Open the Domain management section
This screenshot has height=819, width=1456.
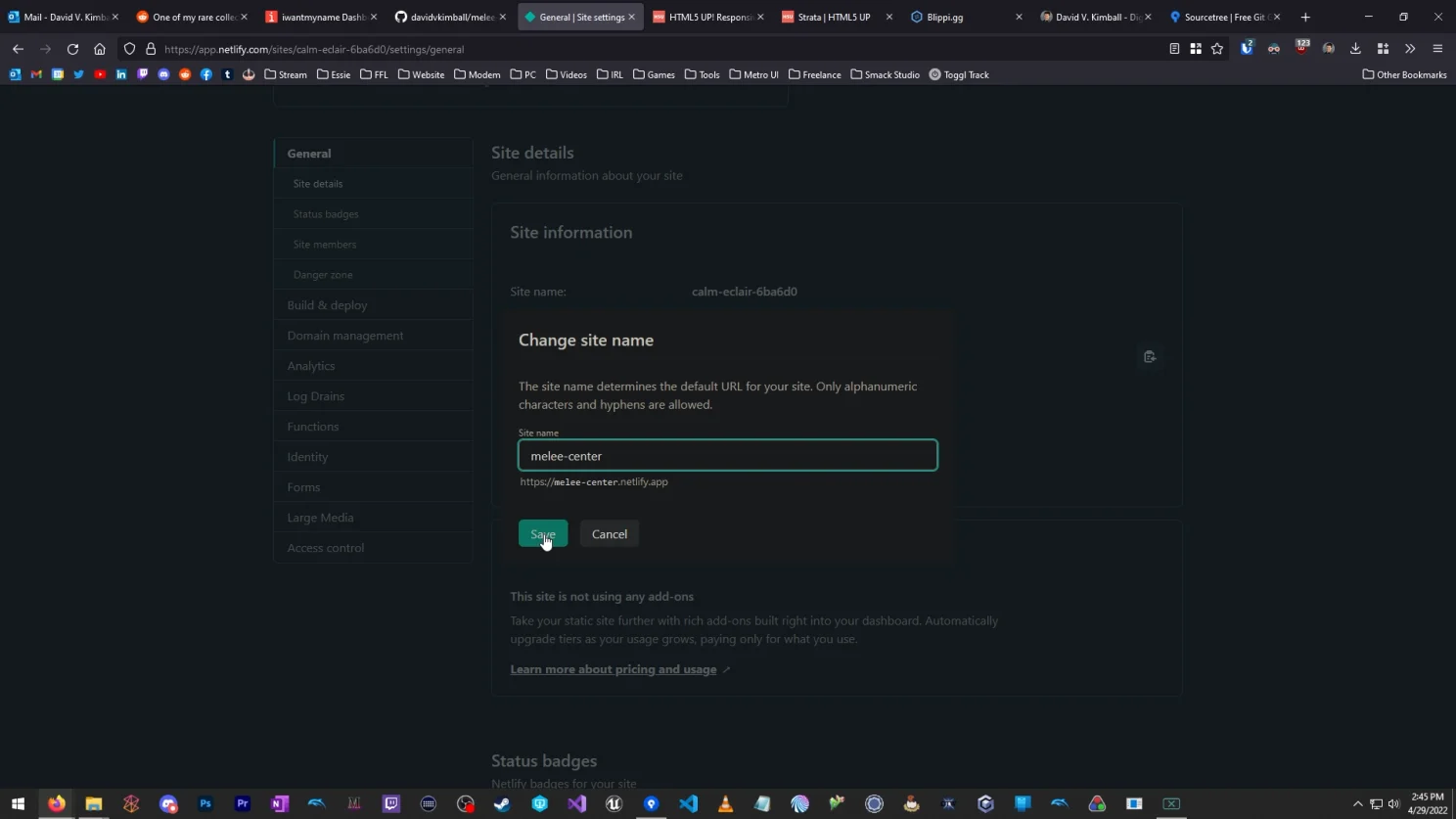(x=345, y=335)
